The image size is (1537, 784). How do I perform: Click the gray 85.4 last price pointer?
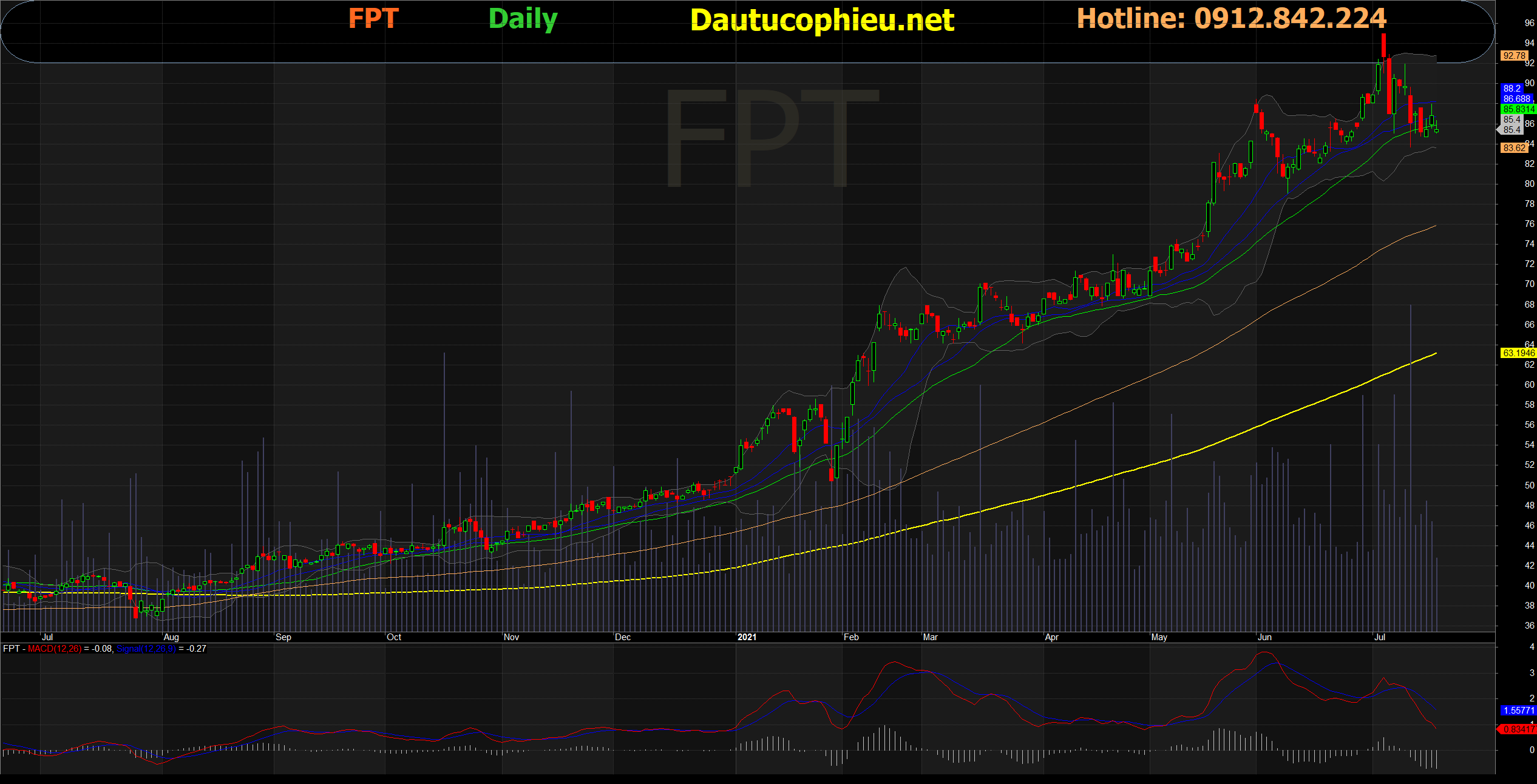1510,129
